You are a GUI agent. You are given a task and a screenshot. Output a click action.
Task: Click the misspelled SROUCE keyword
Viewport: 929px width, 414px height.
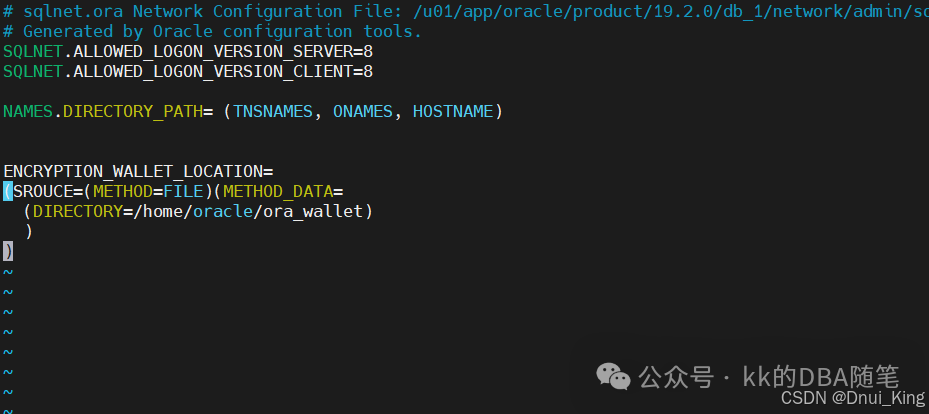coord(43,192)
